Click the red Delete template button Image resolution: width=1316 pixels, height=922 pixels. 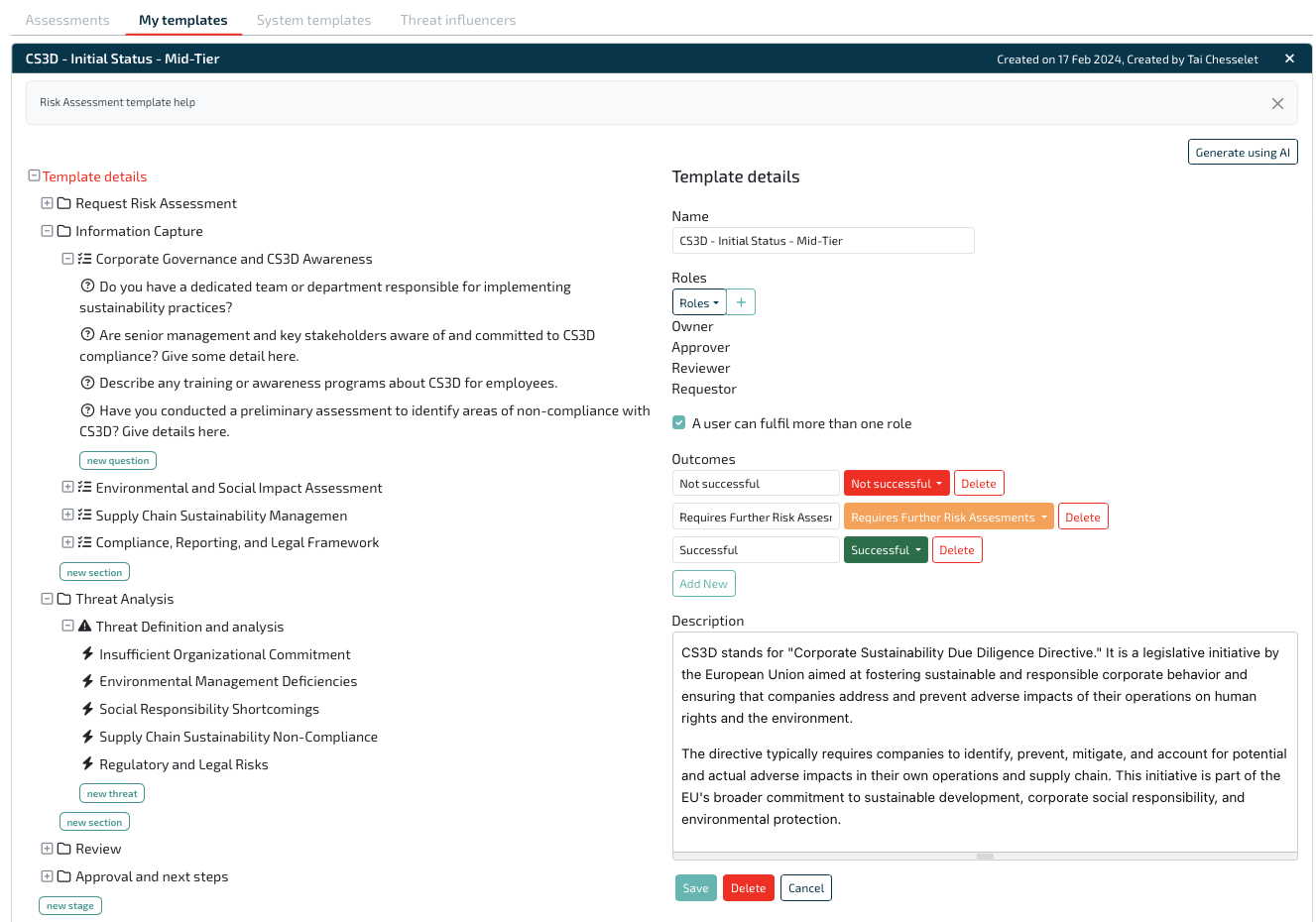point(748,887)
